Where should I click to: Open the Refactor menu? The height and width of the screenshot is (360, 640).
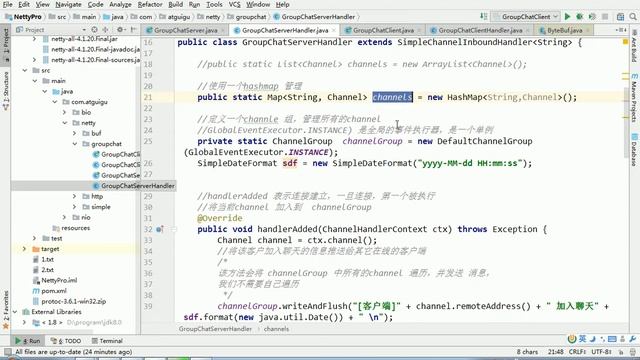(150, 4)
